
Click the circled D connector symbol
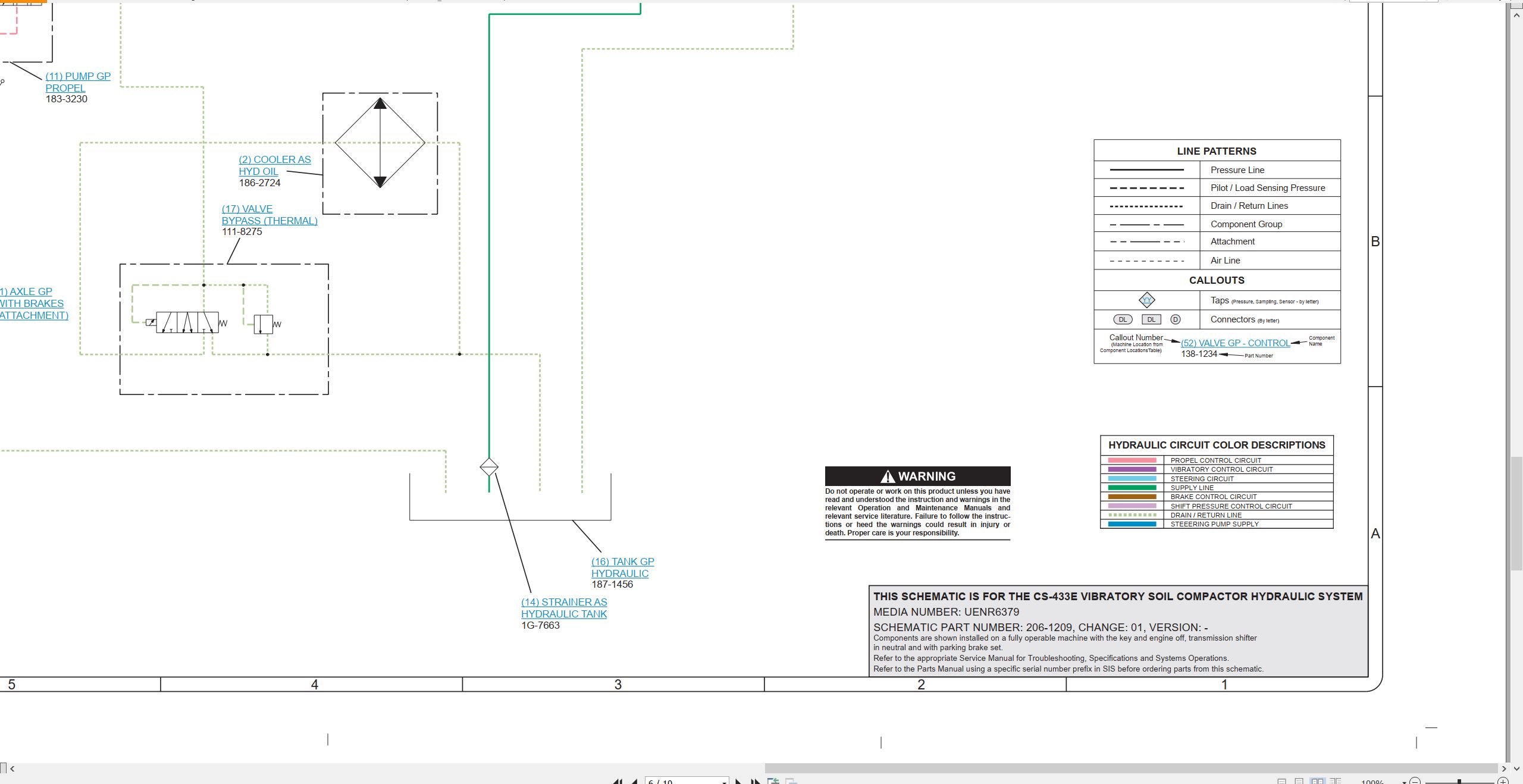coord(1176,319)
